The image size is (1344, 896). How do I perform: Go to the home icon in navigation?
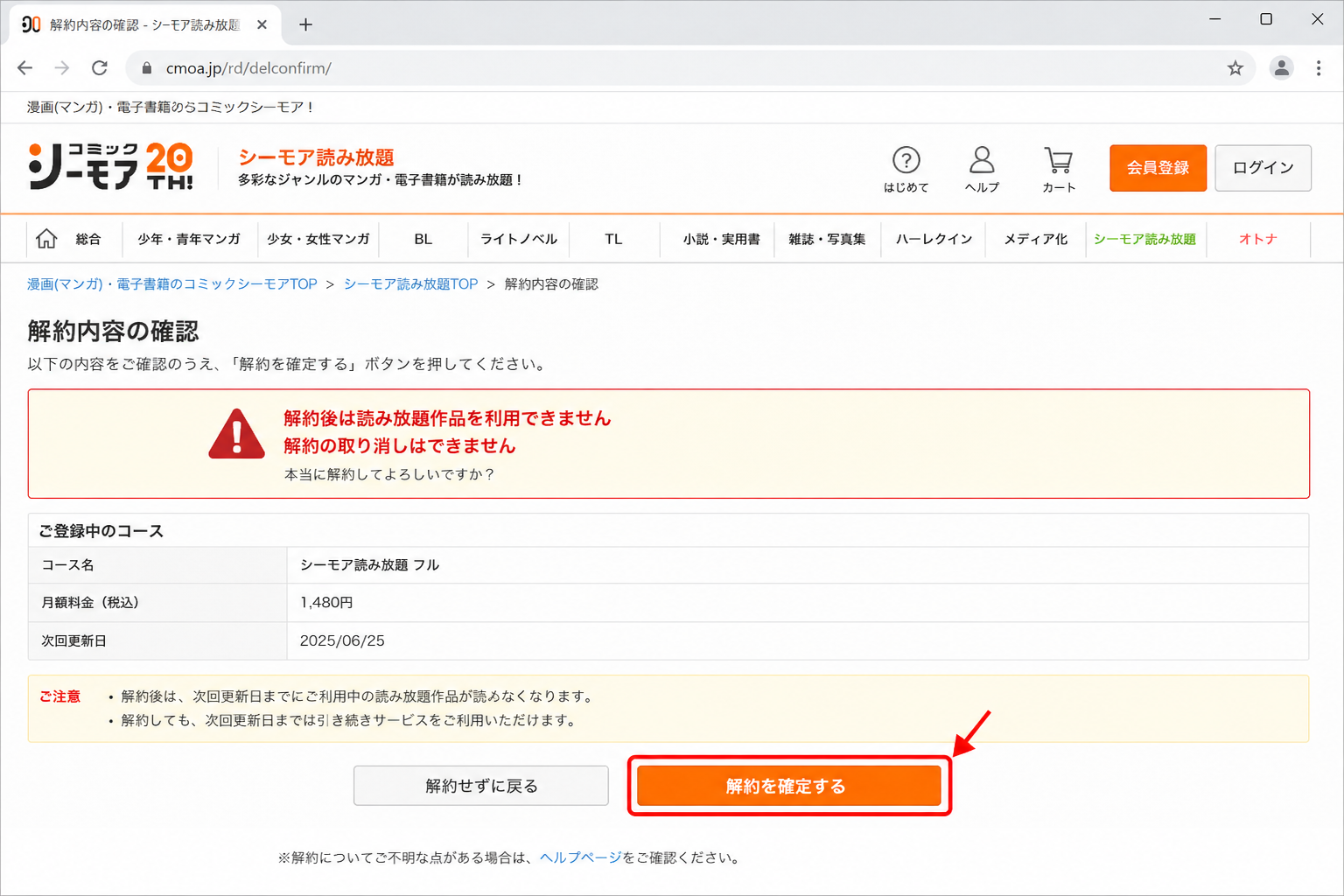(46, 239)
